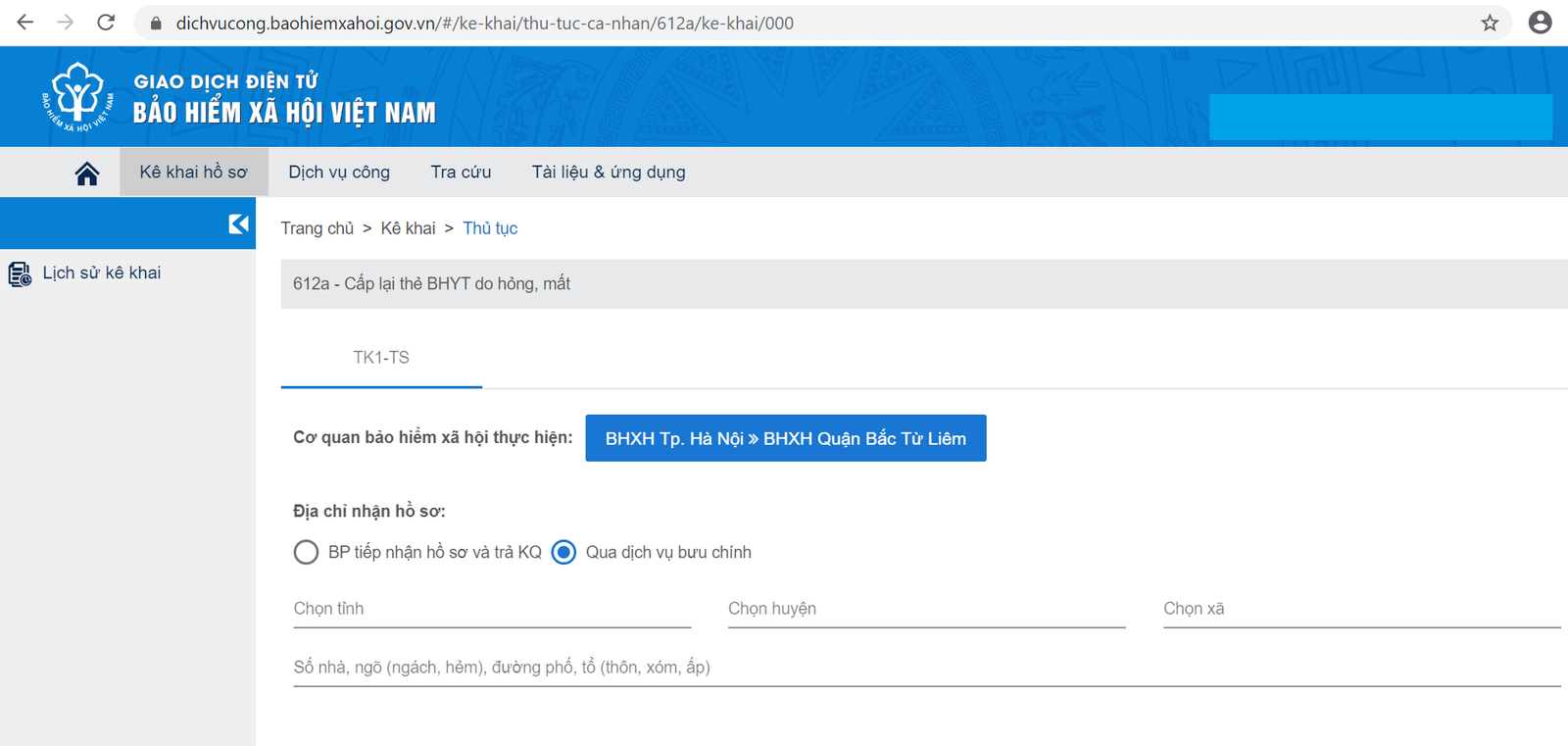Expand the Chọn xã dropdown

coord(1360,609)
